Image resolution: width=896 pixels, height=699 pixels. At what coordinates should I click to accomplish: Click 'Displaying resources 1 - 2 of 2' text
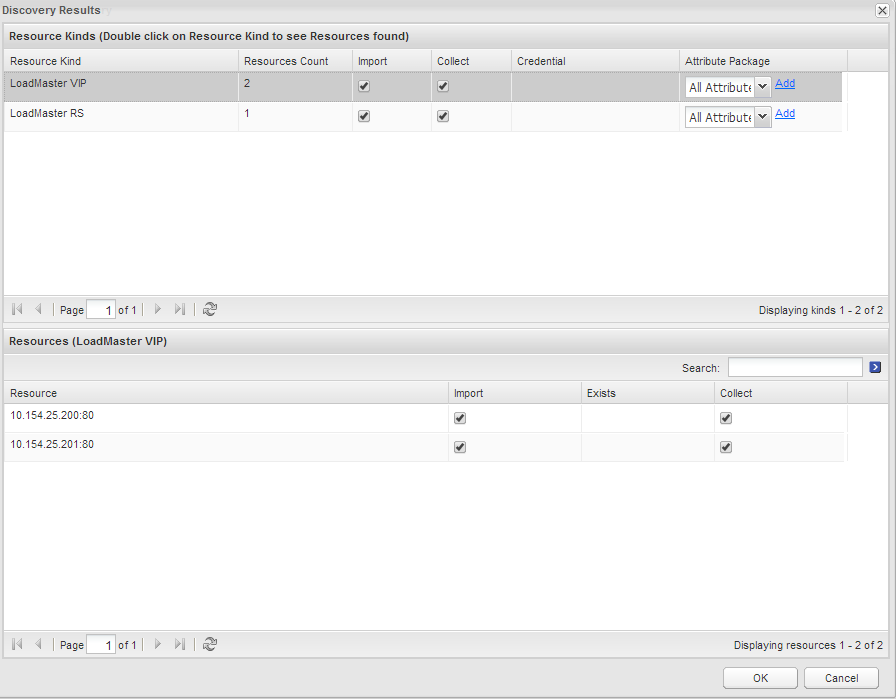pos(808,645)
